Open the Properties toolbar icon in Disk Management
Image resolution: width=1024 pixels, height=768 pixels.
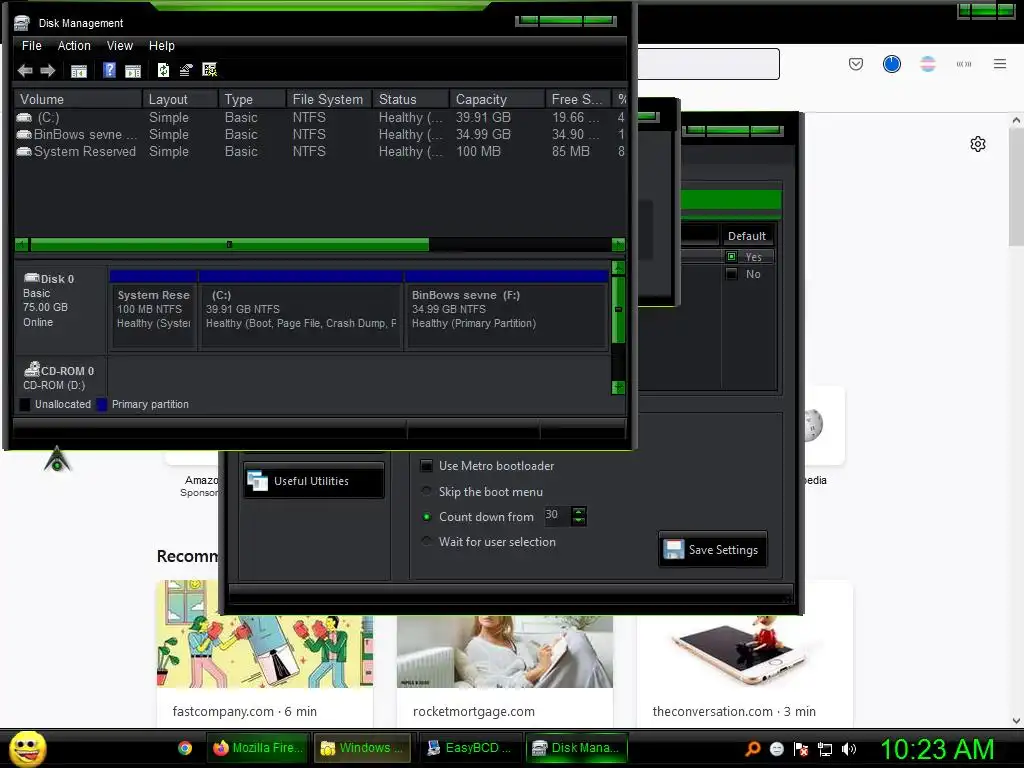pyautogui.click(x=186, y=71)
